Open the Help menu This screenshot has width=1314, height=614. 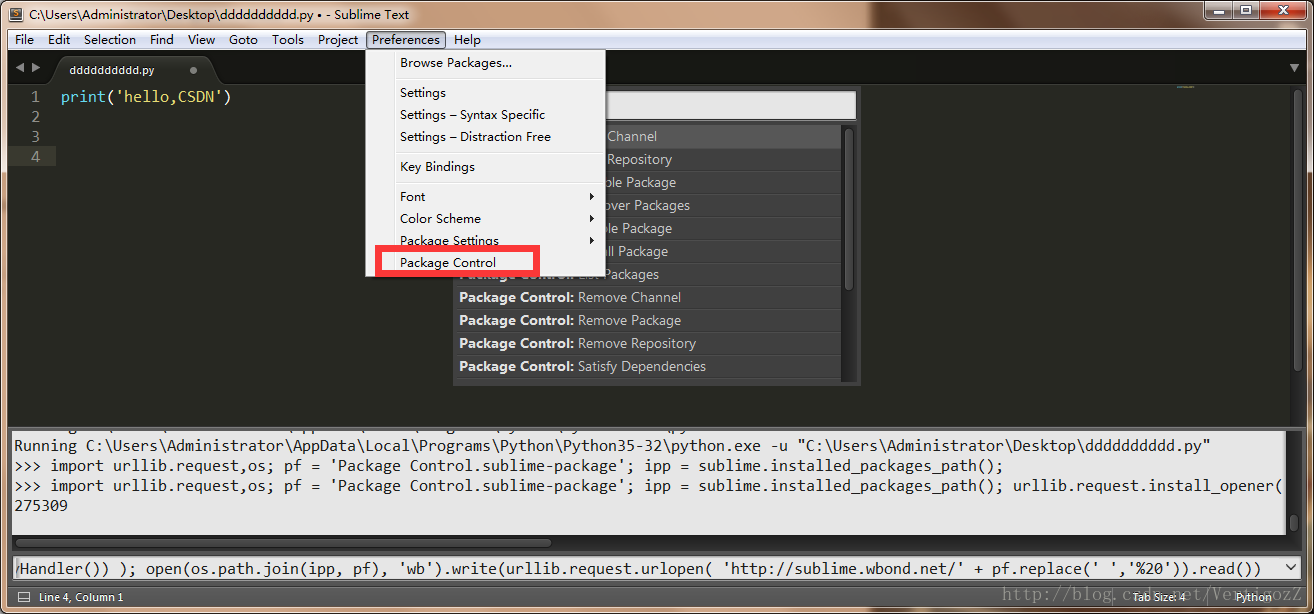467,40
